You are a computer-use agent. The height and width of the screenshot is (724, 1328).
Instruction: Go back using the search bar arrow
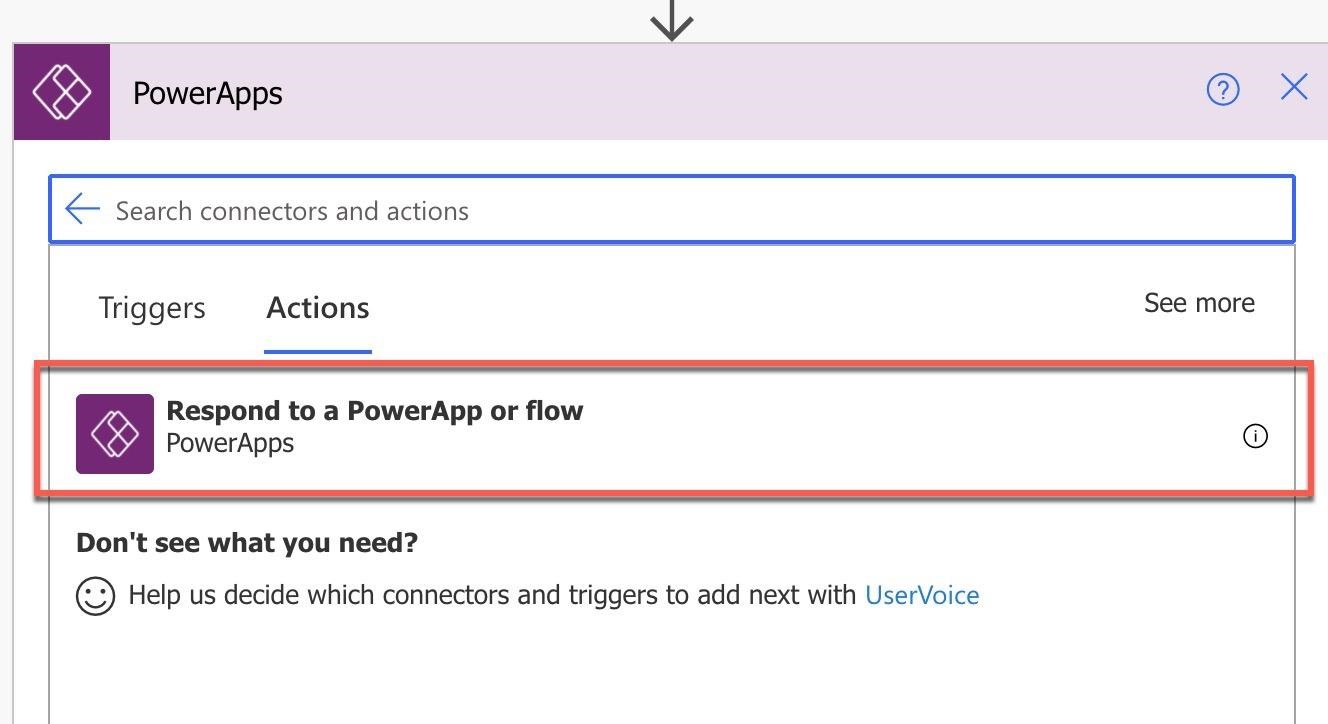[x=82, y=209]
